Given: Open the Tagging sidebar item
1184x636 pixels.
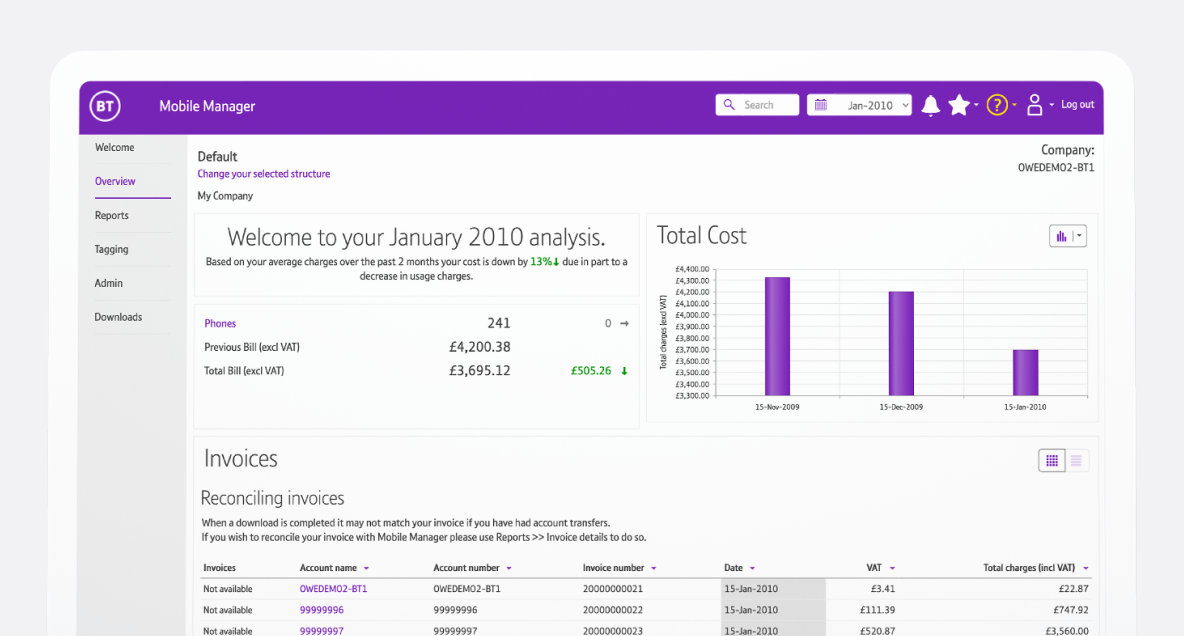Looking at the screenshot, I should point(112,249).
